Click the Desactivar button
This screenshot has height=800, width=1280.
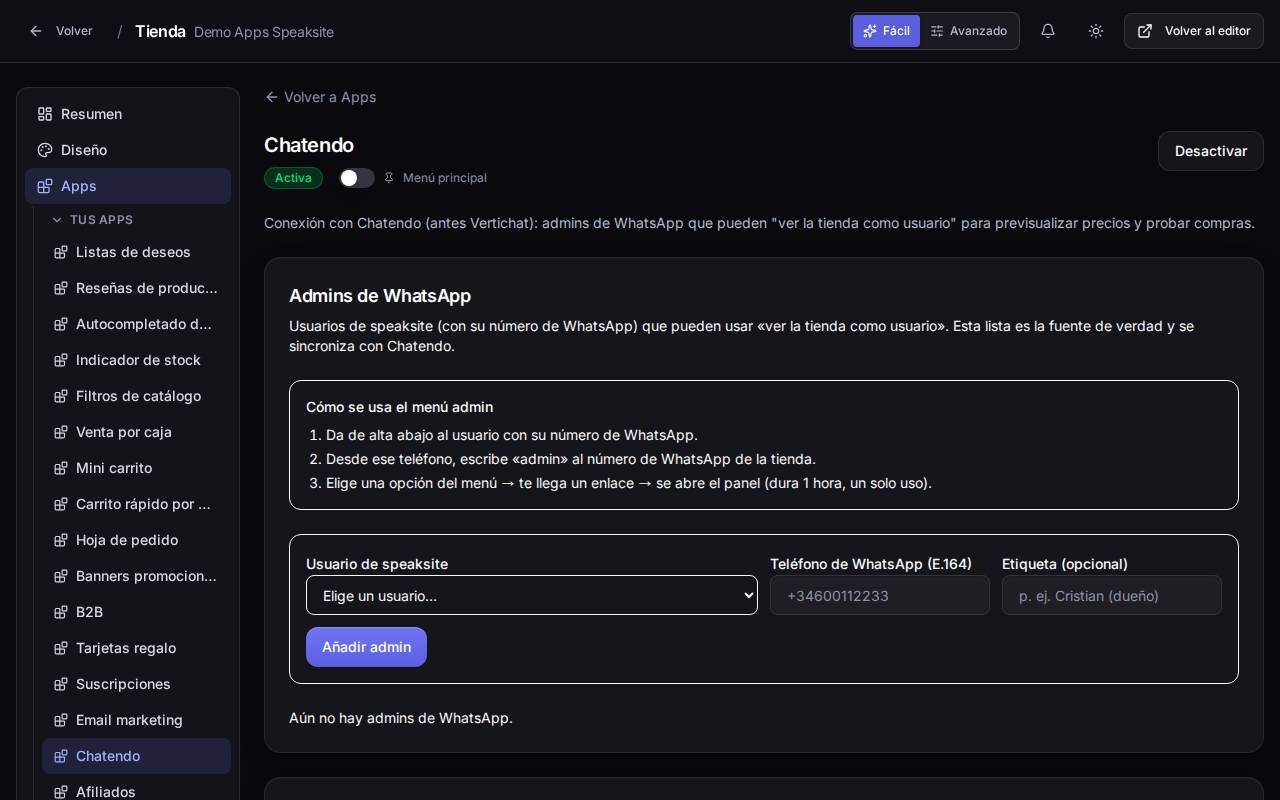point(1211,151)
